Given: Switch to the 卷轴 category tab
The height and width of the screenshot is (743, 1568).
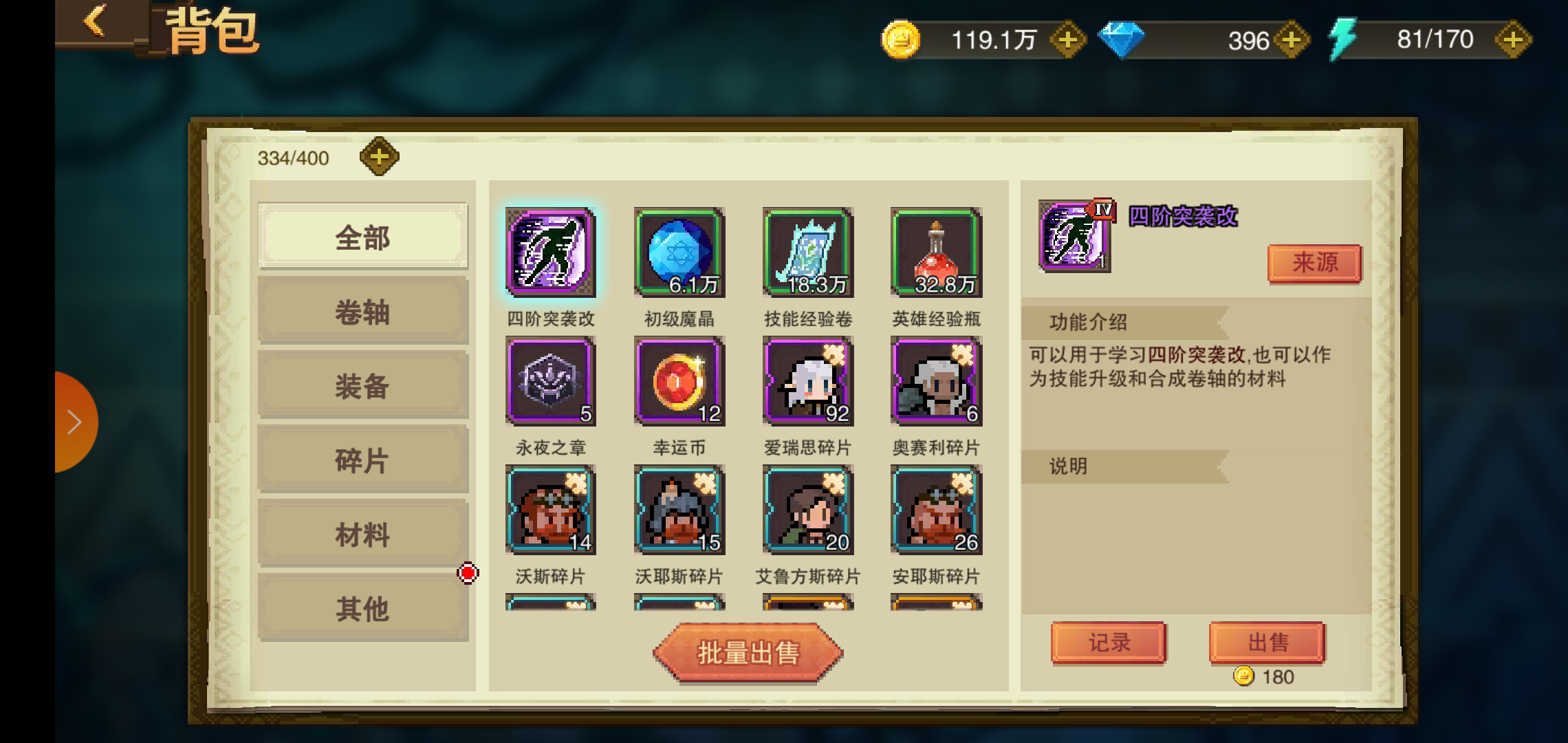Looking at the screenshot, I should pyautogui.click(x=363, y=312).
